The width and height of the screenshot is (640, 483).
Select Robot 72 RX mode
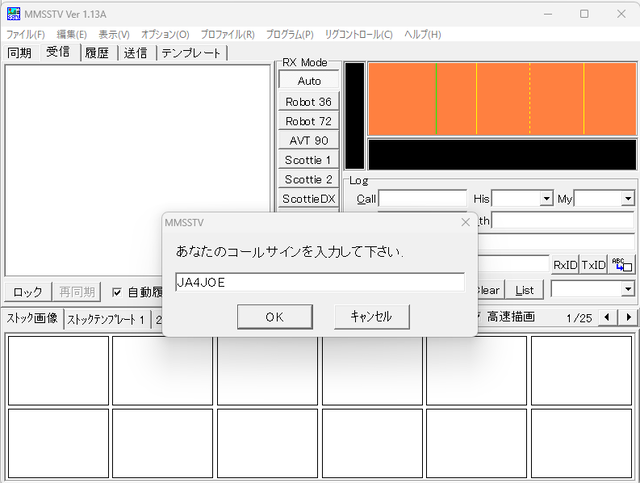[x=309, y=121]
